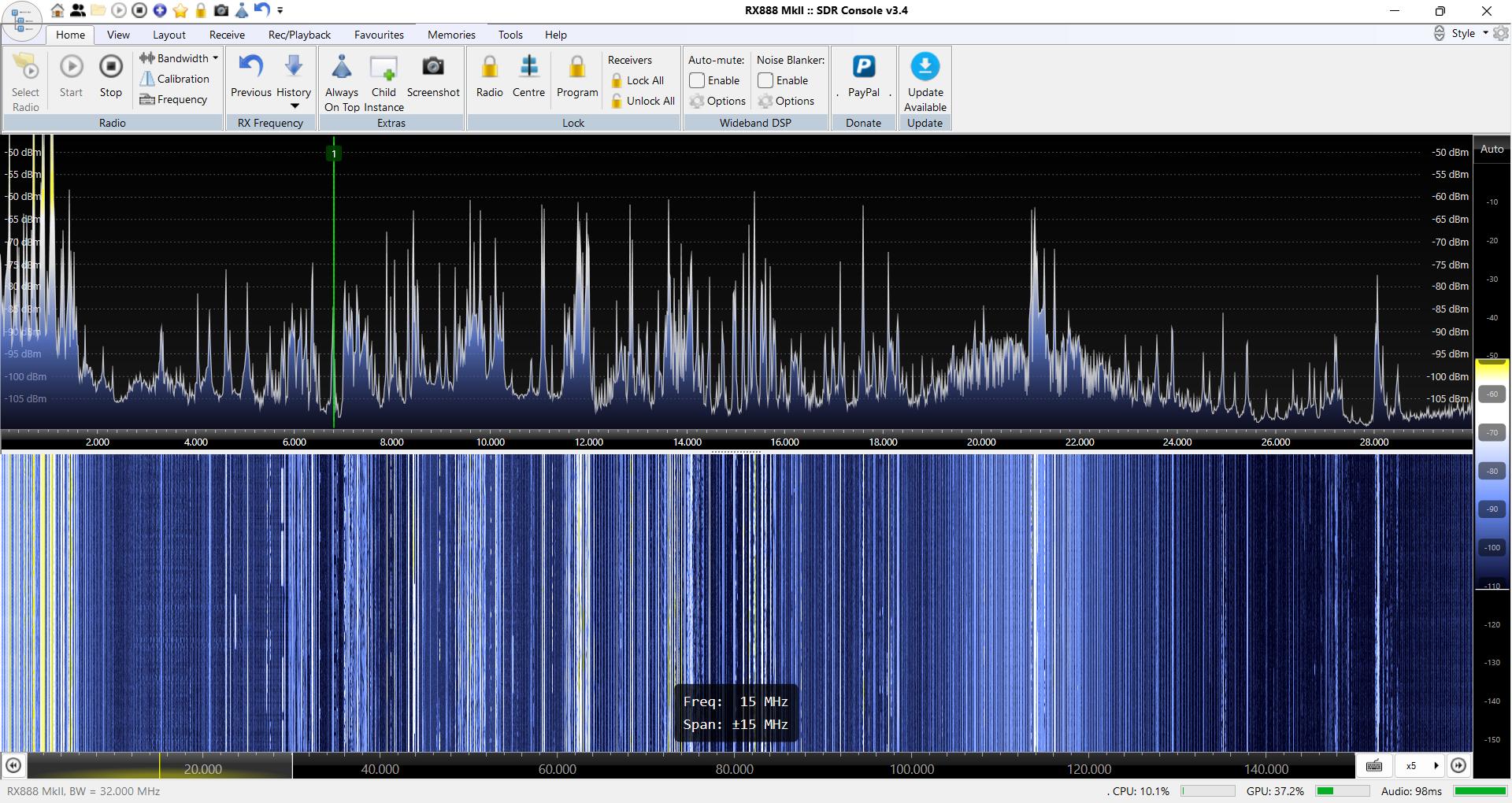
Task: Open Auto-mute Options
Action: [x=717, y=101]
